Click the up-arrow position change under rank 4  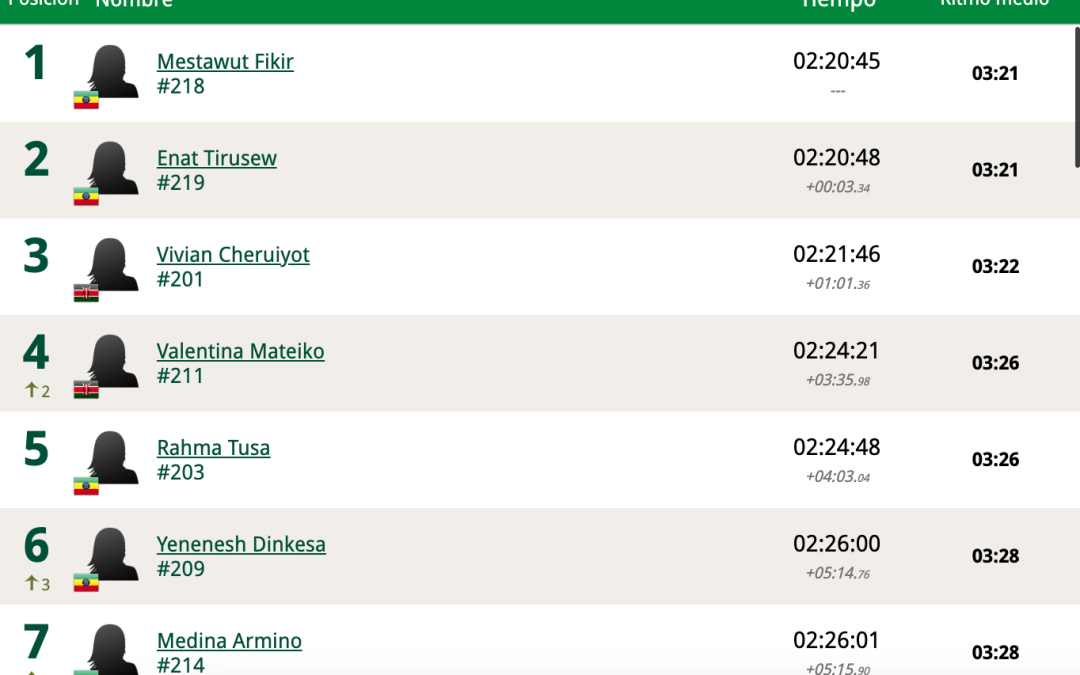point(37,391)
